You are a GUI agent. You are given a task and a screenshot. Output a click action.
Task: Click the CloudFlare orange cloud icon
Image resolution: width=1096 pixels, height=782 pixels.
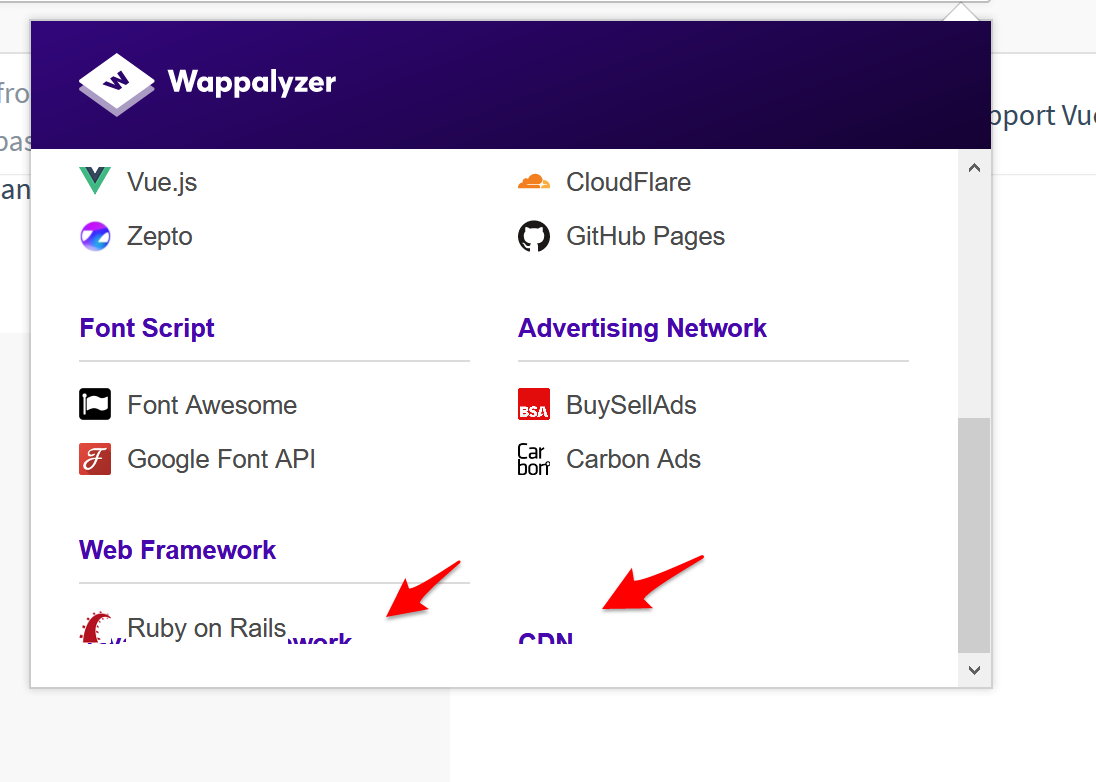[533, 182]
